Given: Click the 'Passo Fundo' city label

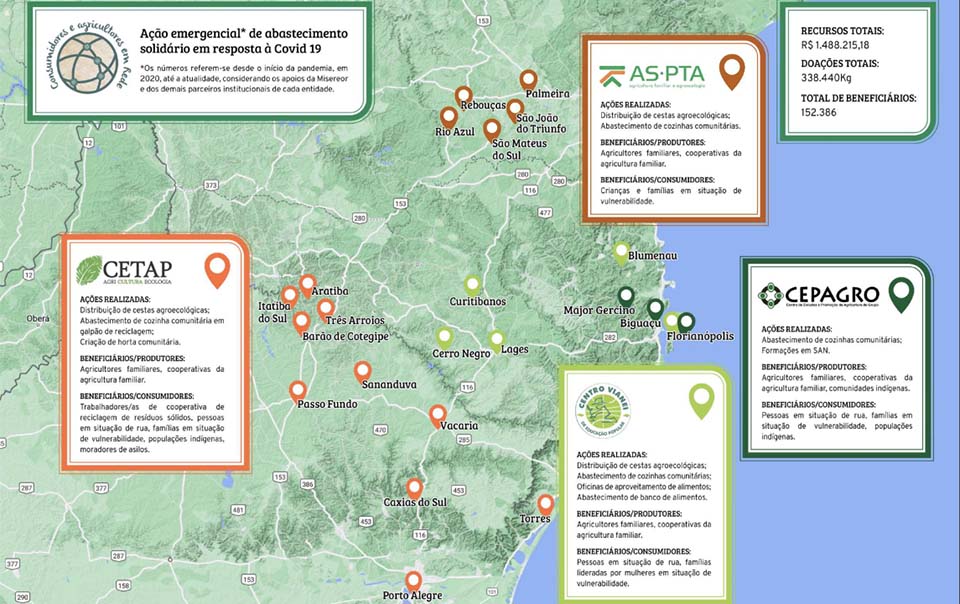Looking at the screenshot, I should tap(327, 404).
